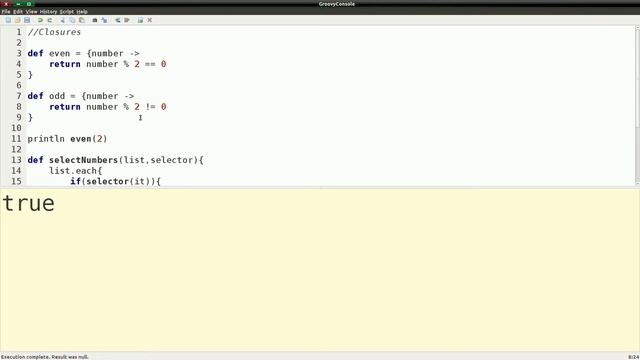Click the Cut toolbar icon
The width and height of the screenshot is (640, 360).
[62, 20]
